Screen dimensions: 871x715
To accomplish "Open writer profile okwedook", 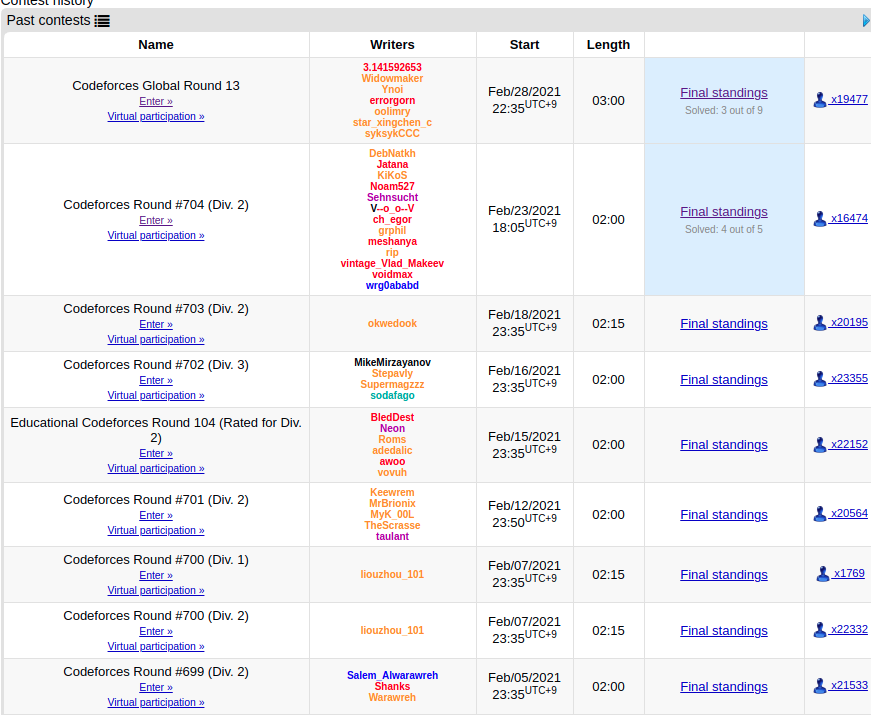I will 392,323.
